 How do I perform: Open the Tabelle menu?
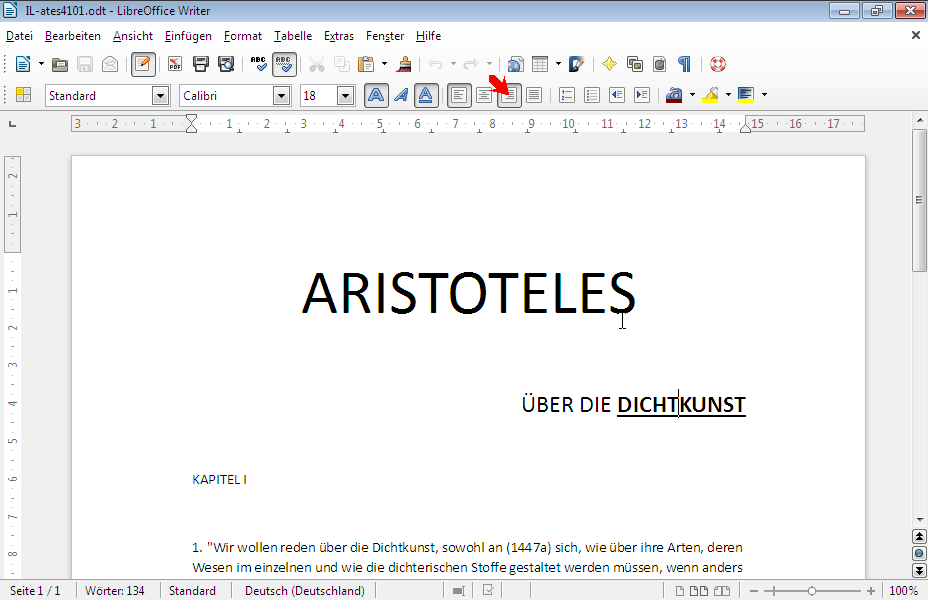[x=293, y=36]
